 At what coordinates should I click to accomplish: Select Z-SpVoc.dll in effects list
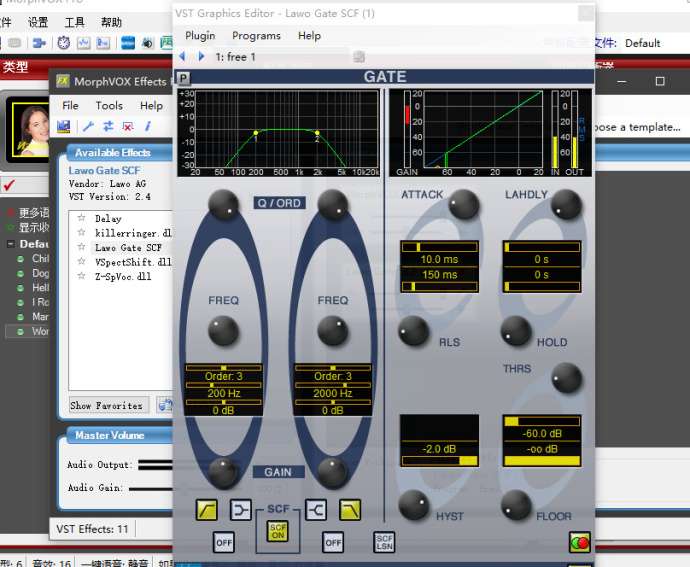(x=123, y=277)
